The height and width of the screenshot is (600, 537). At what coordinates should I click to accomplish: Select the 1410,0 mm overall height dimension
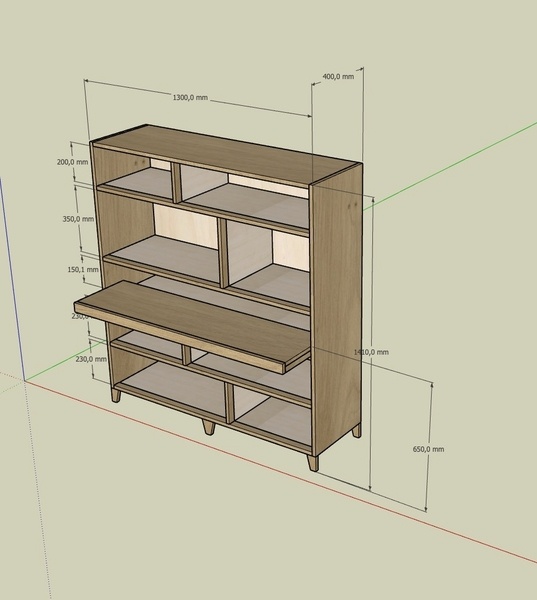click(x=371, y=352)
